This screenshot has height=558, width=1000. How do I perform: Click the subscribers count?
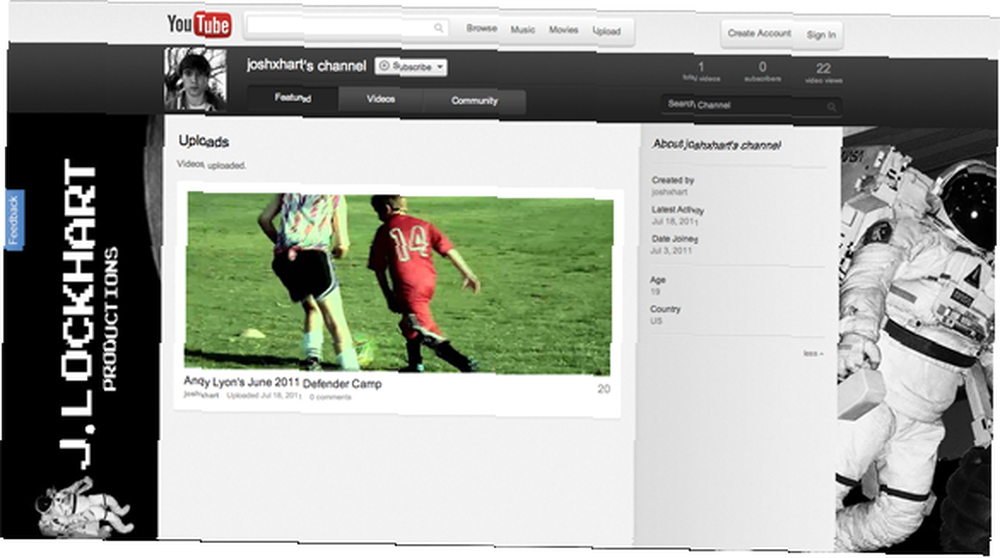point(762,72)
